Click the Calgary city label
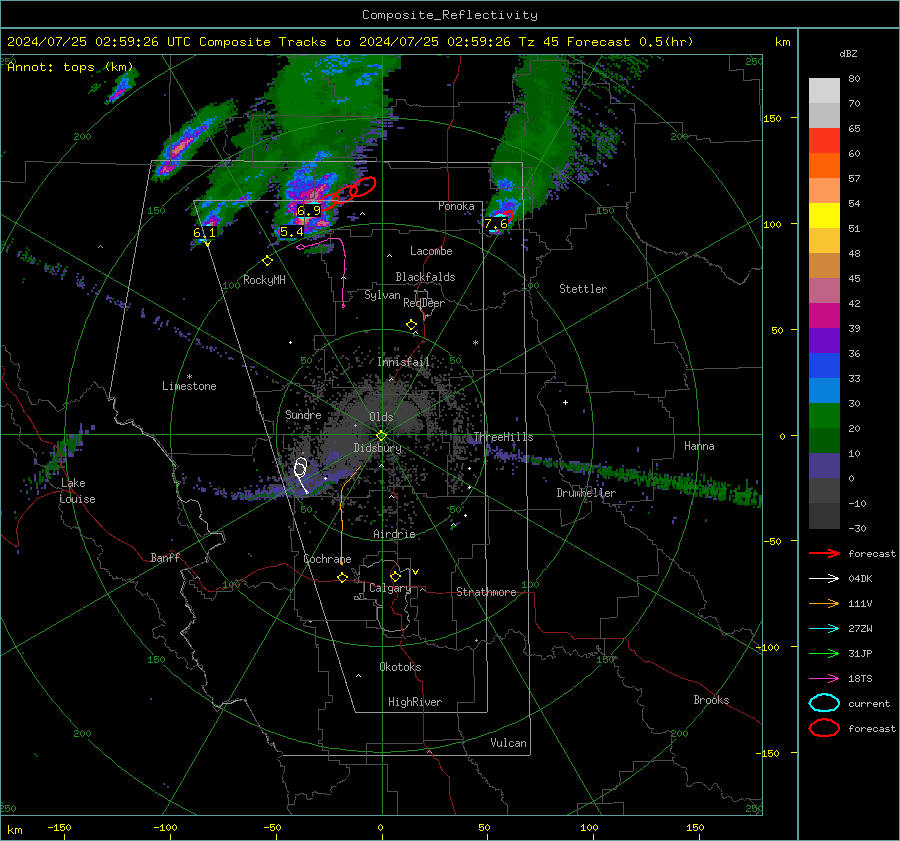The height and width of the screenshot is (841, 900). tap(390, 588)
